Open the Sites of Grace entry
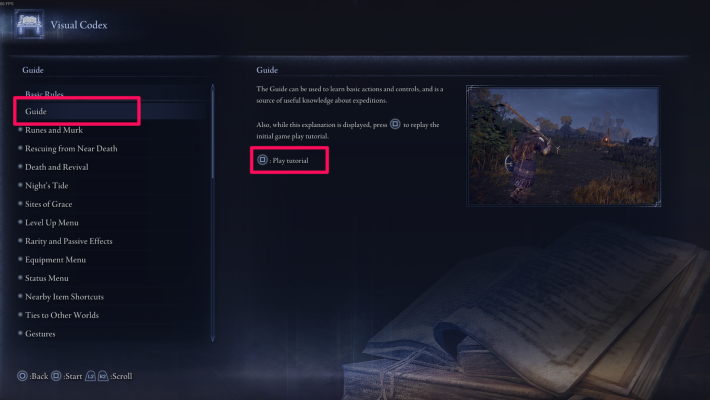 (x=48, y=204)
